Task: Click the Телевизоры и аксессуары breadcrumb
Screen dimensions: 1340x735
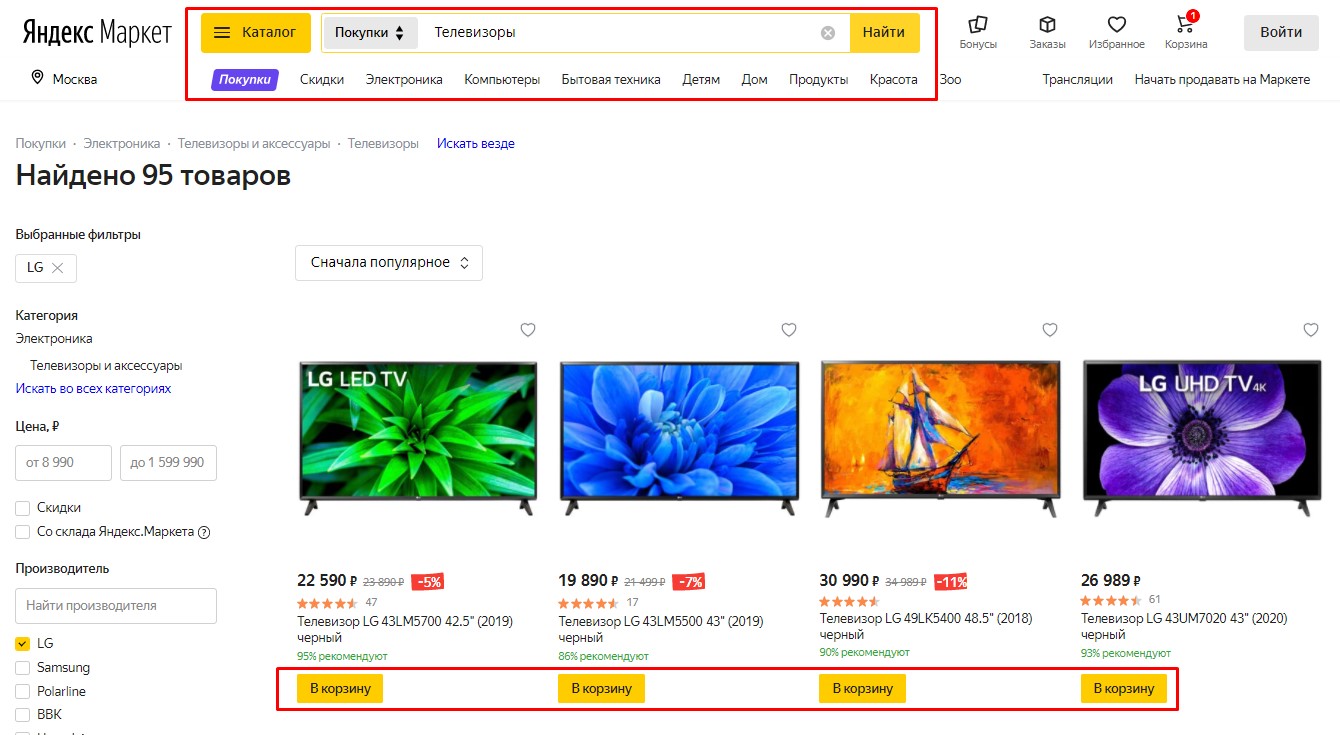Action: pos(254,144)
